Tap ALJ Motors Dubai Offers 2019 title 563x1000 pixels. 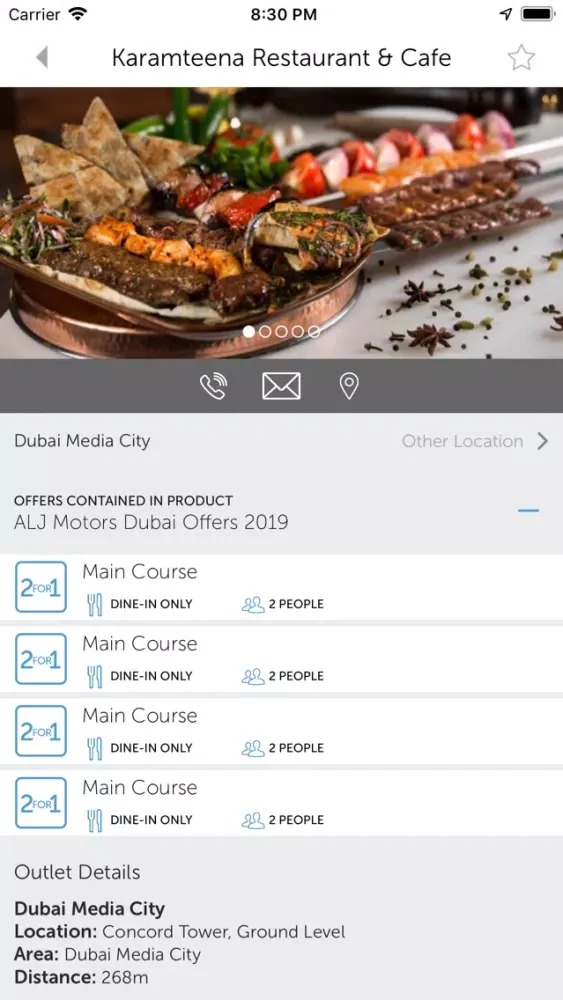point(151,523)
